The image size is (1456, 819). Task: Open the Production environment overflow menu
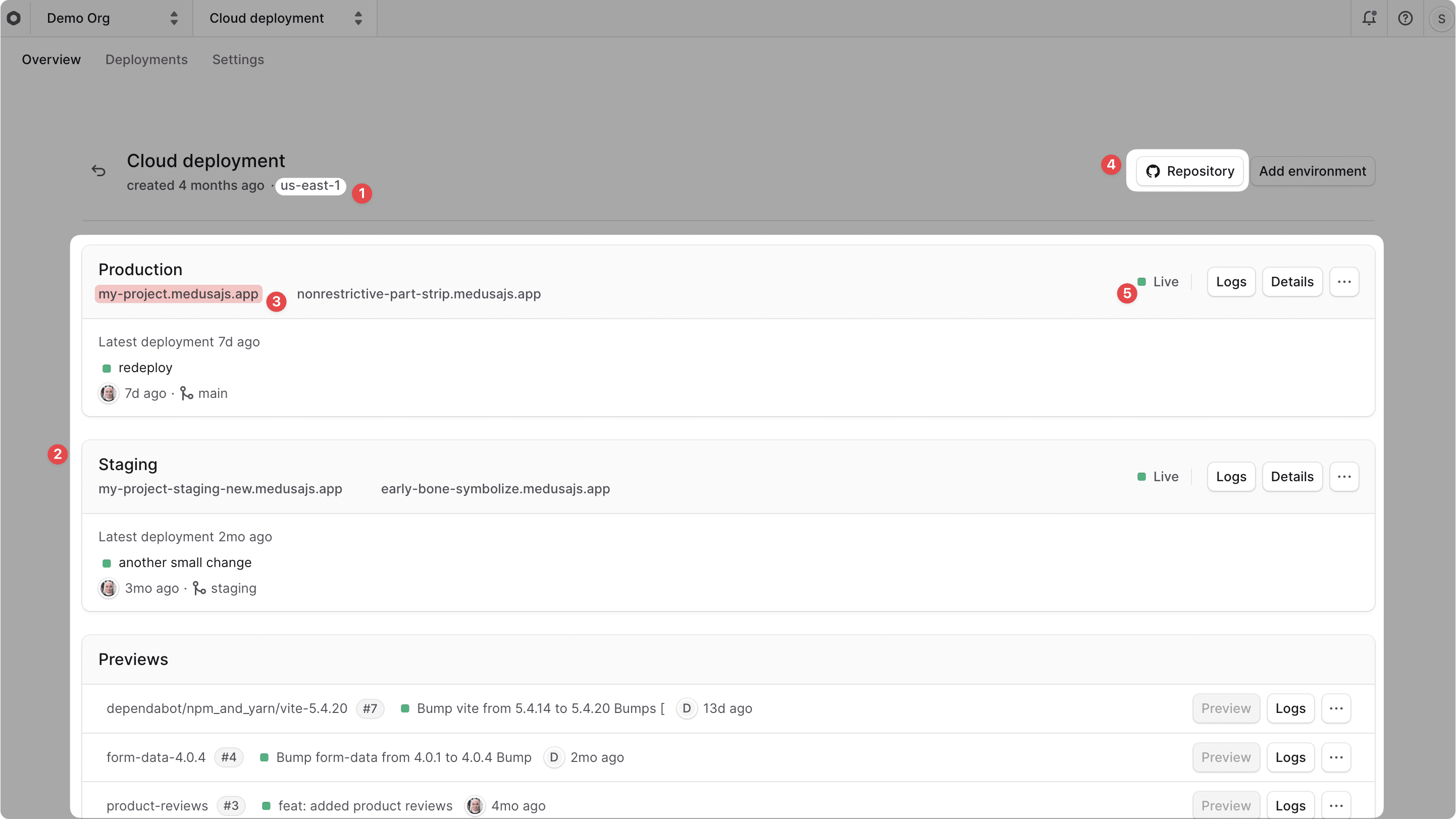point(1344,281)
